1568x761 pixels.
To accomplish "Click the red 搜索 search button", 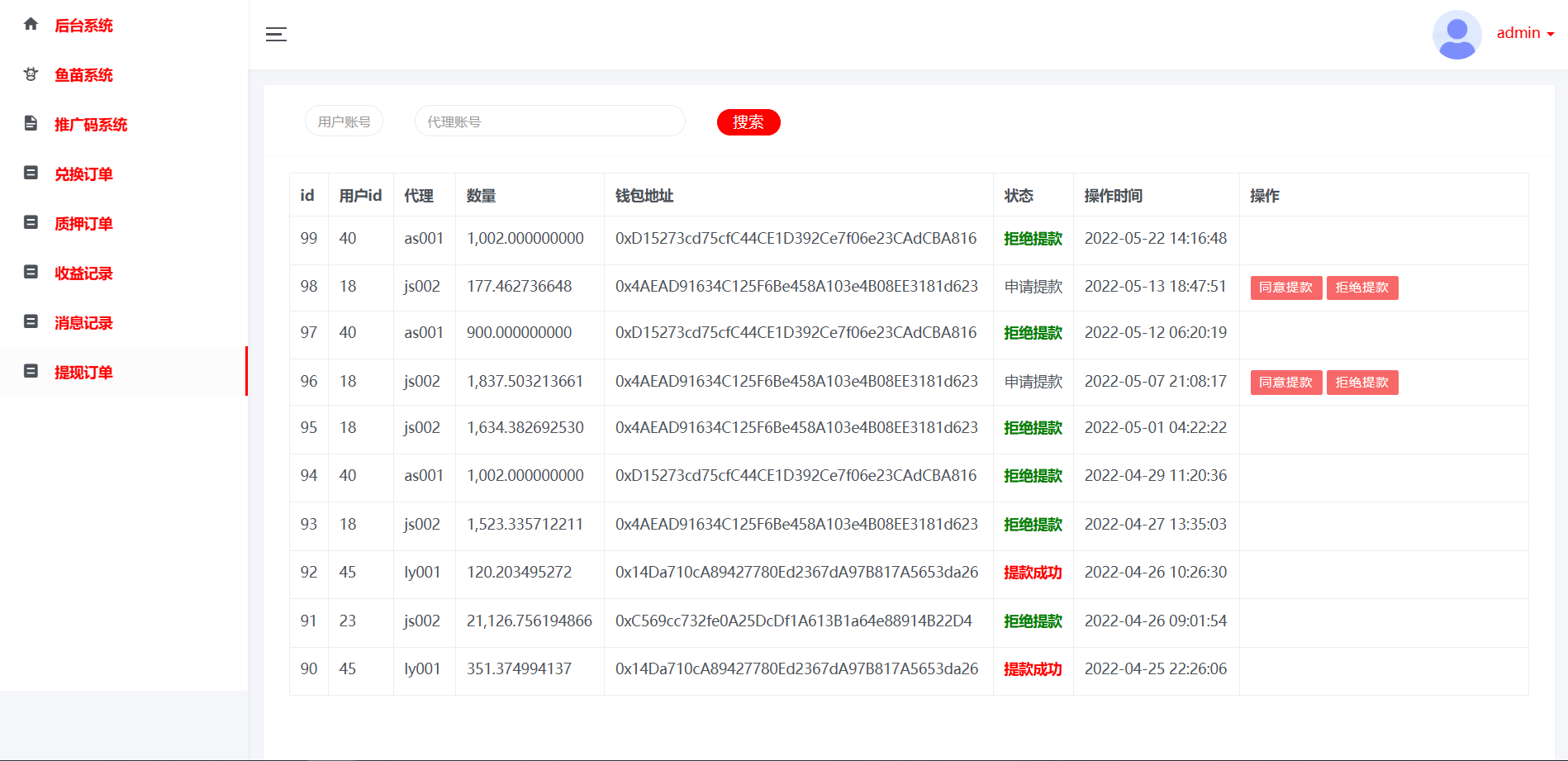I will (748, 122).
